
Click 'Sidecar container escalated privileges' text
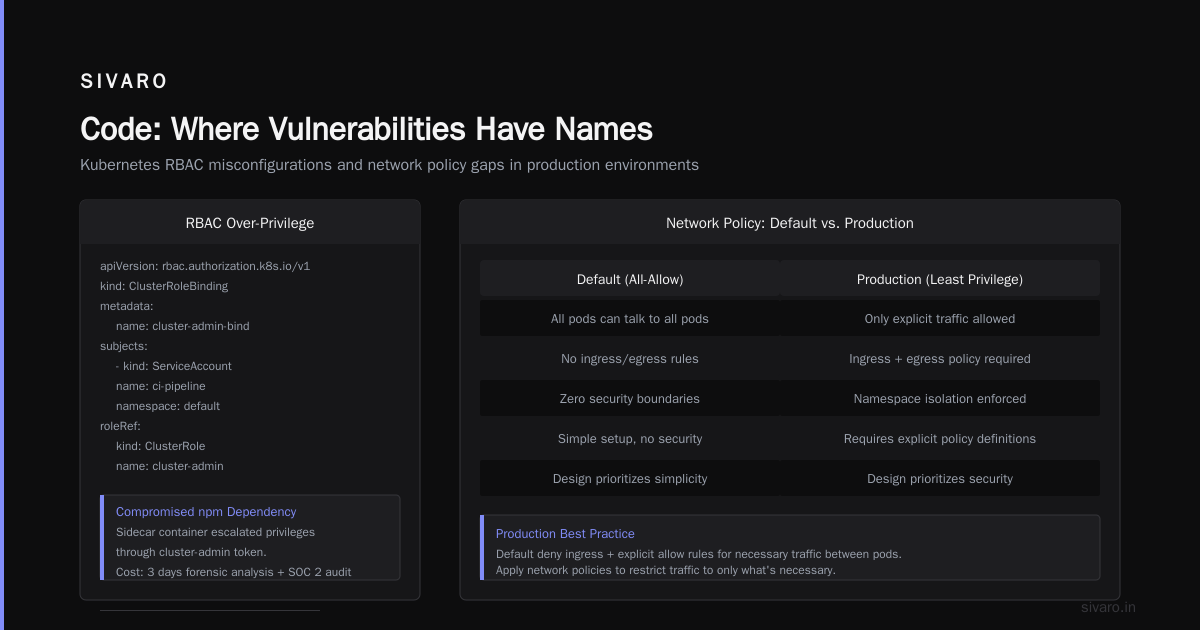point(215,532)
